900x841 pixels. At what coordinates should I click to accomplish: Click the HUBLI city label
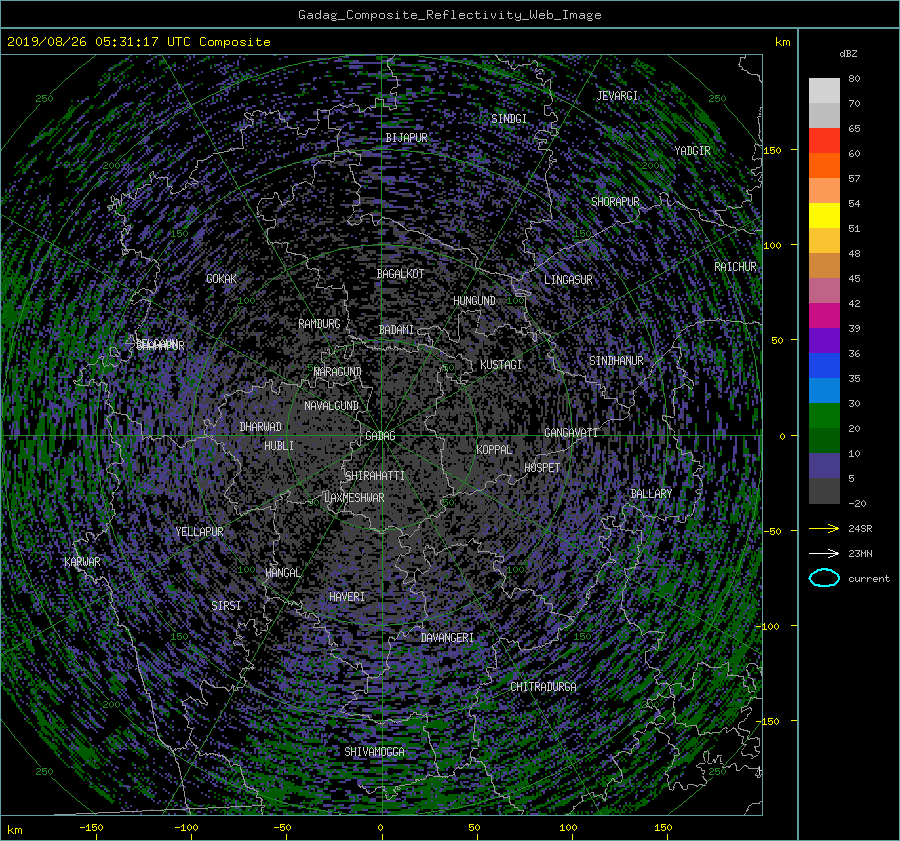click(278, 446)
